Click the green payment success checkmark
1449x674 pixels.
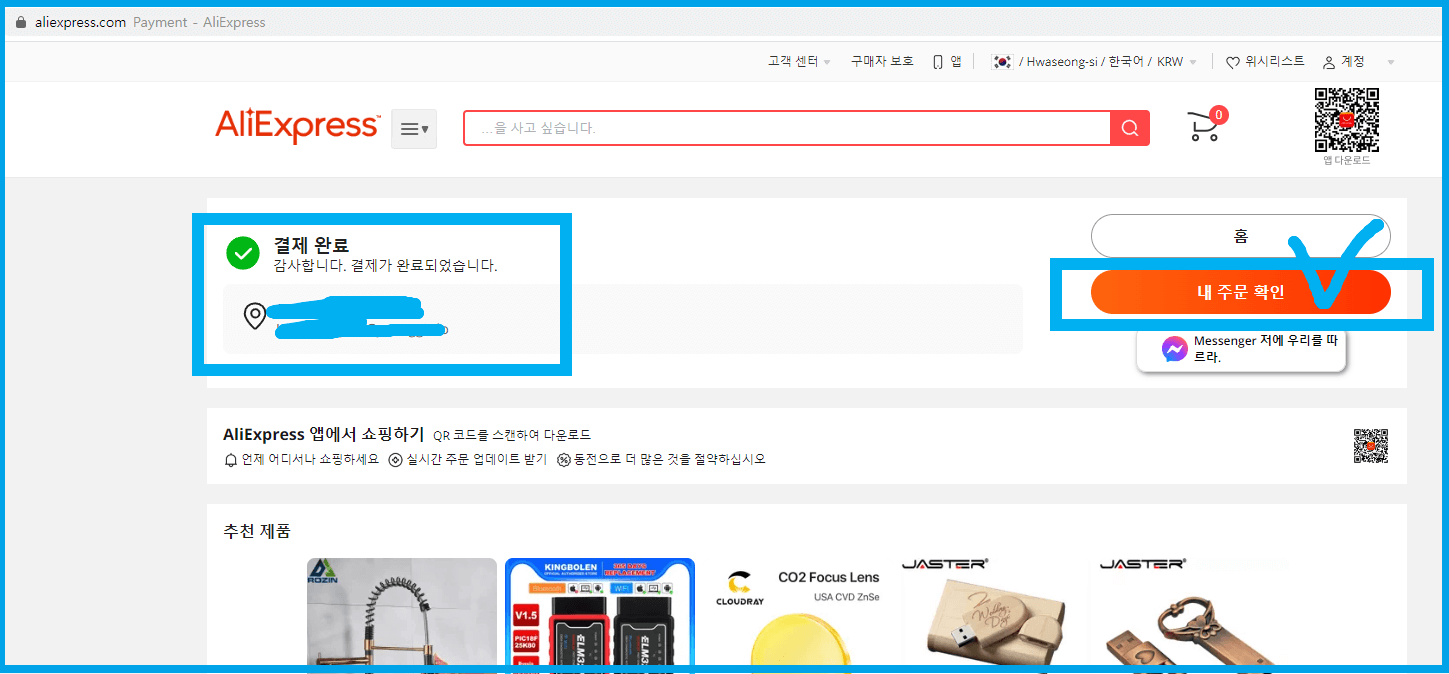point(243,253)
